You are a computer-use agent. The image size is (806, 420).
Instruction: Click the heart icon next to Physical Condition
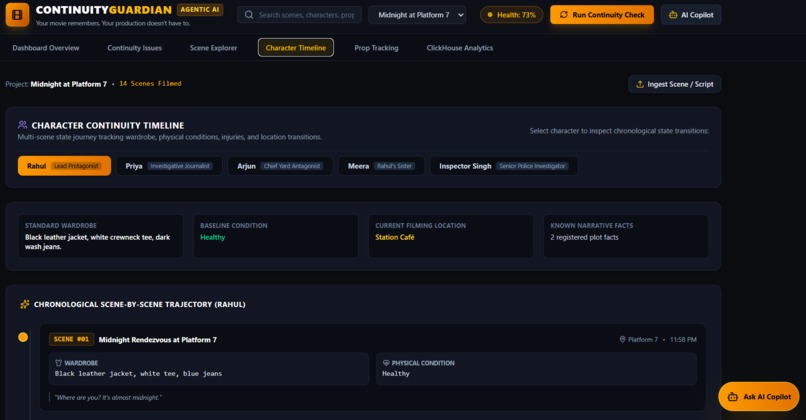(x=386, y=363)
